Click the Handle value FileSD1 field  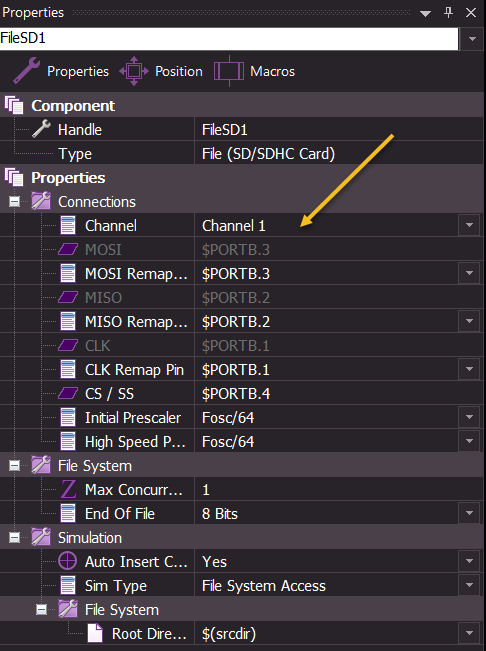pyautogui.click(x=339, y=130)
